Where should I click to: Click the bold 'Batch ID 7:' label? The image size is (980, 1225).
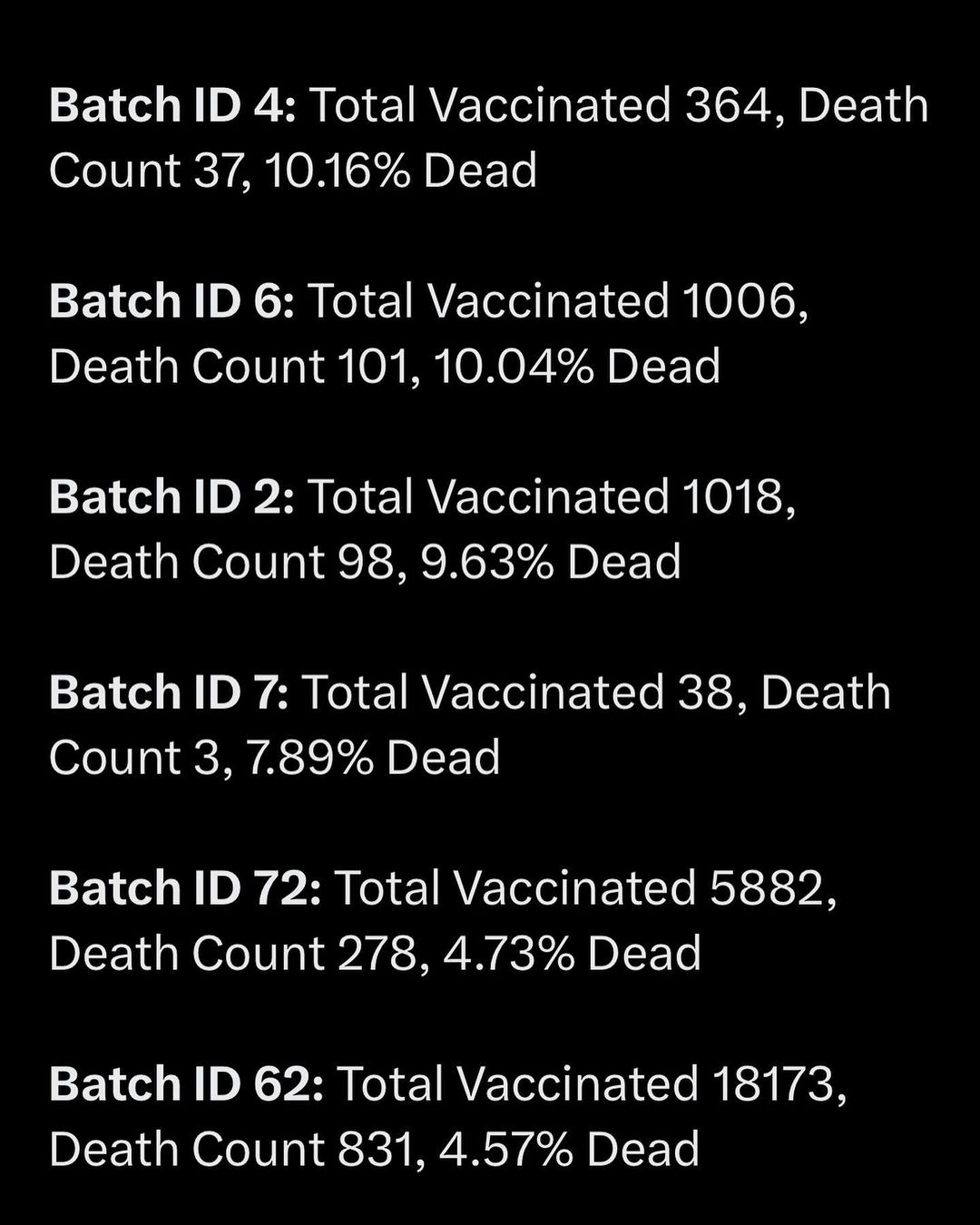pyautogui.click(x=169, y=692)
